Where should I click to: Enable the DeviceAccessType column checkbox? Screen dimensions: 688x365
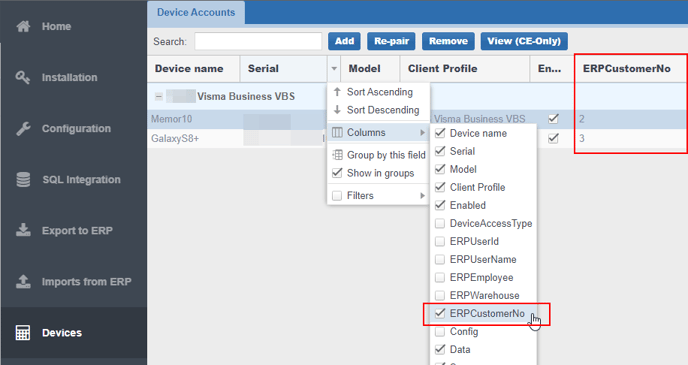440,223
